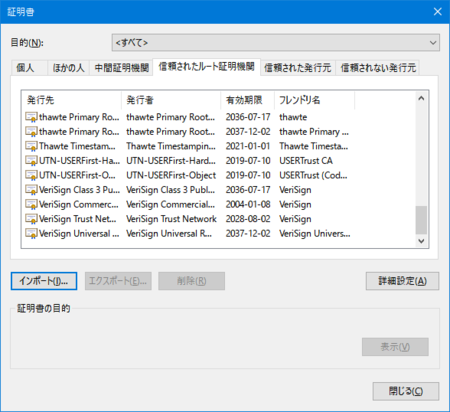Click certificate icon beside VeriSign Trust Network row
Image resolution: width=450 pixels, height=412 pixels.
coord(31,219)
